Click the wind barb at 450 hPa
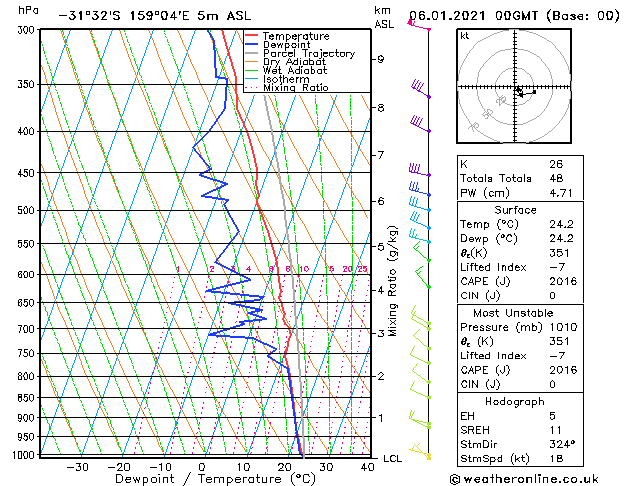This screenshot has width=629, height=486. point(419,170)
